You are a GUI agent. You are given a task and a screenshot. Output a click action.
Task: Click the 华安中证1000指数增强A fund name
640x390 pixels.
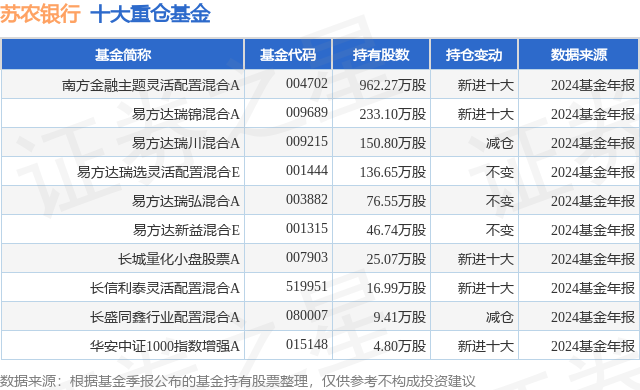165,346
